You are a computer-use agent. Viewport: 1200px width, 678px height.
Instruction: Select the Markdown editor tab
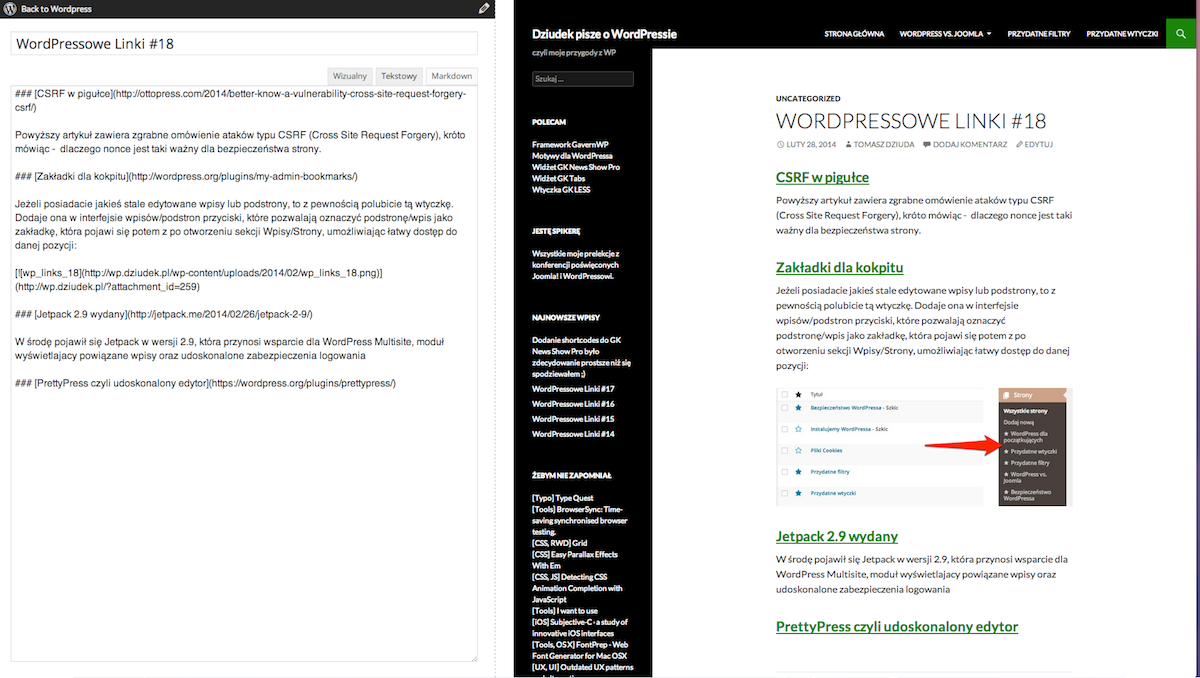pos(451,76)
